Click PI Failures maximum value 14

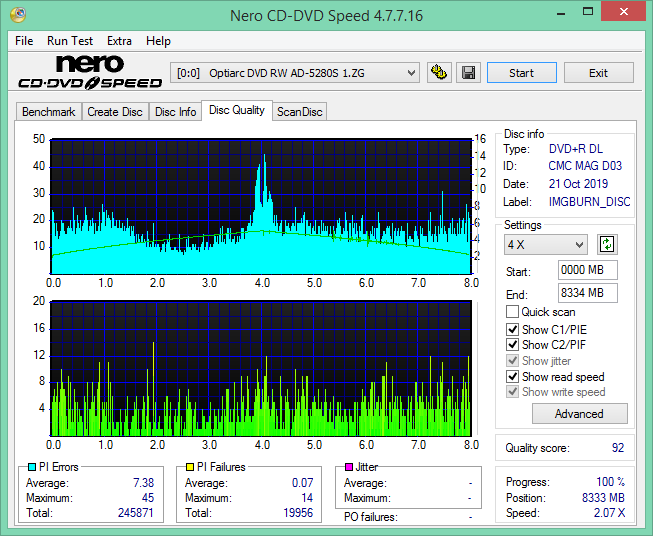(307, 498)
